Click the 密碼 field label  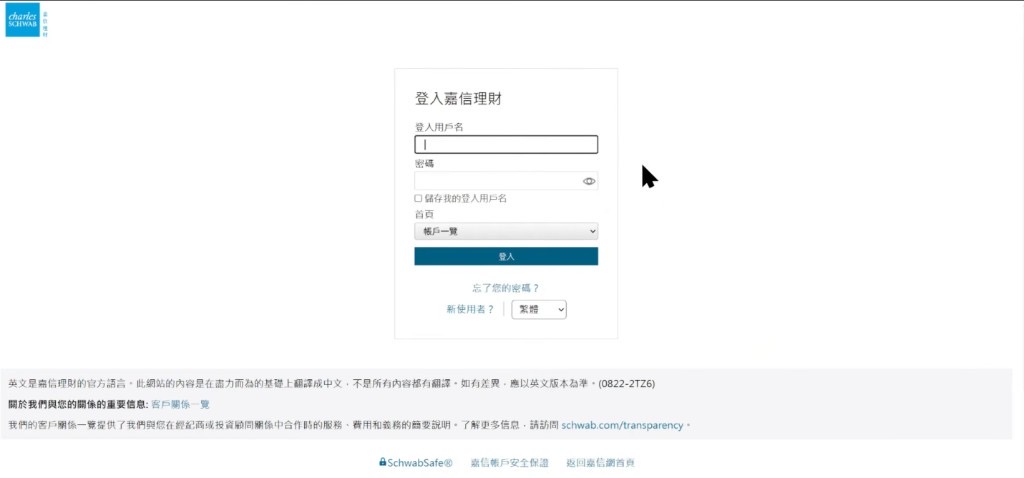(x=425, y=163)
